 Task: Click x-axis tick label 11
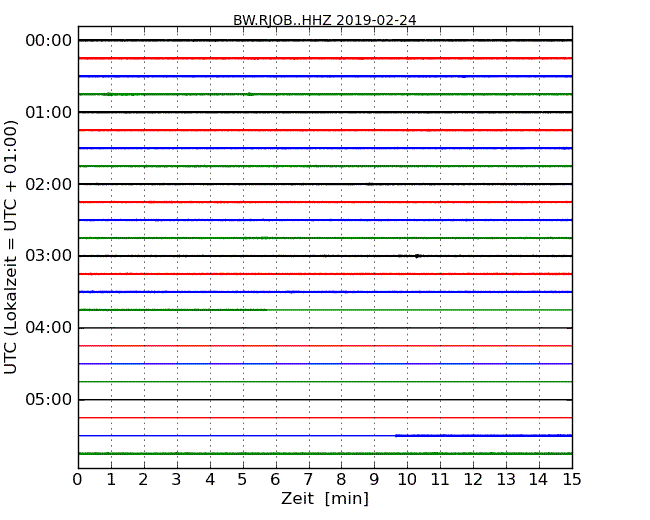440,480
